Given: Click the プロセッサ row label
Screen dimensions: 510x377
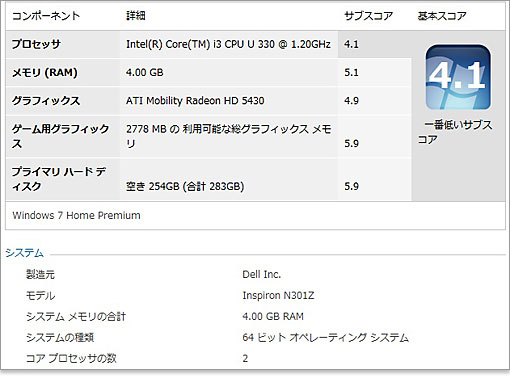Looking at the screenshot, I should [36, 44].
